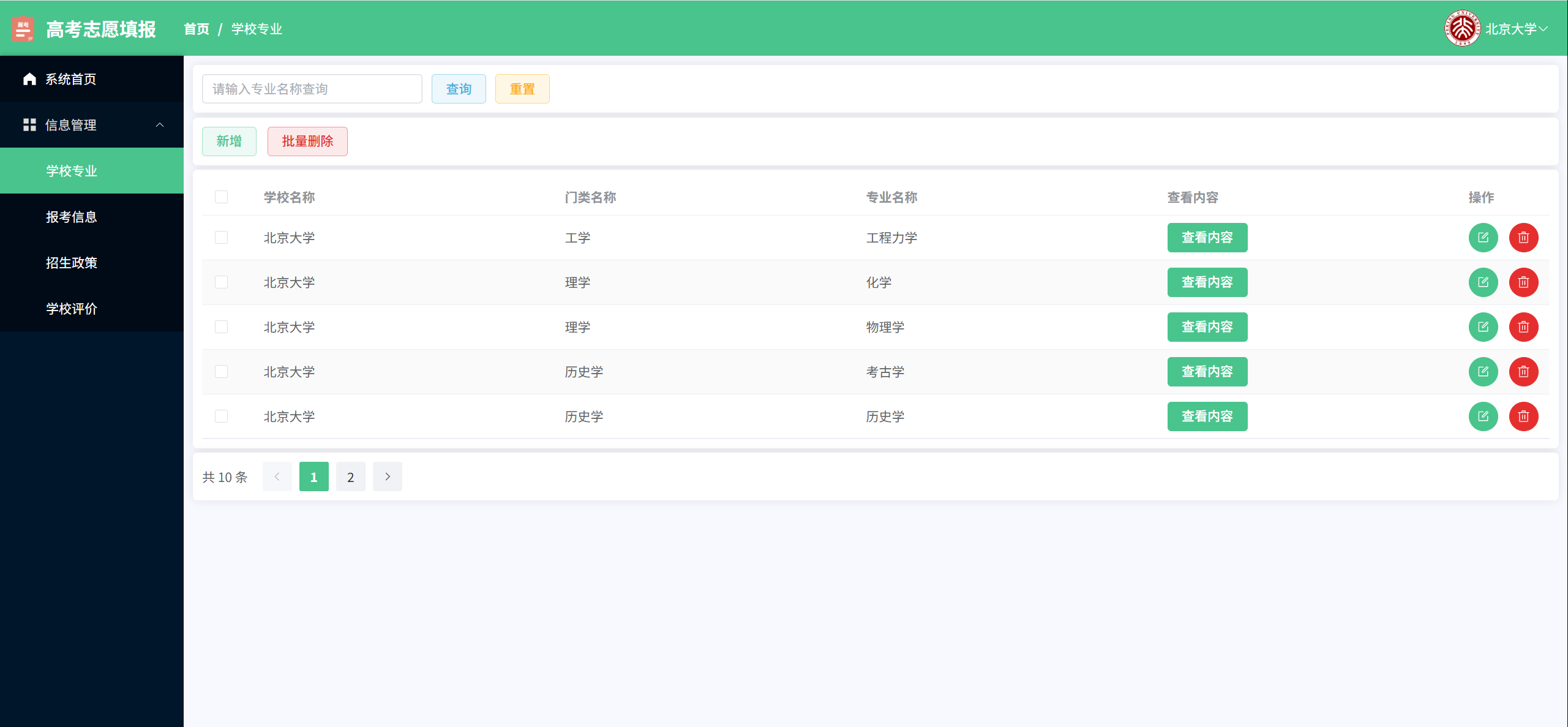Click the 批量删除 button
The width and height of the screenshot is (1568, 727).
click(x=307, y=141)
